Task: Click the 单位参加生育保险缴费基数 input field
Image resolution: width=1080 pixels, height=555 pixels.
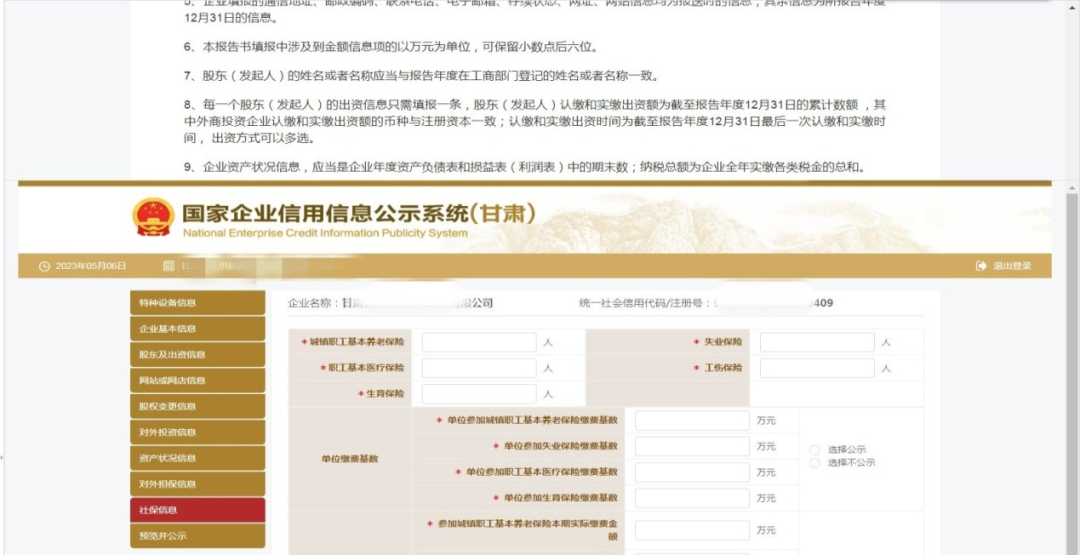Action: click(692, 498)
